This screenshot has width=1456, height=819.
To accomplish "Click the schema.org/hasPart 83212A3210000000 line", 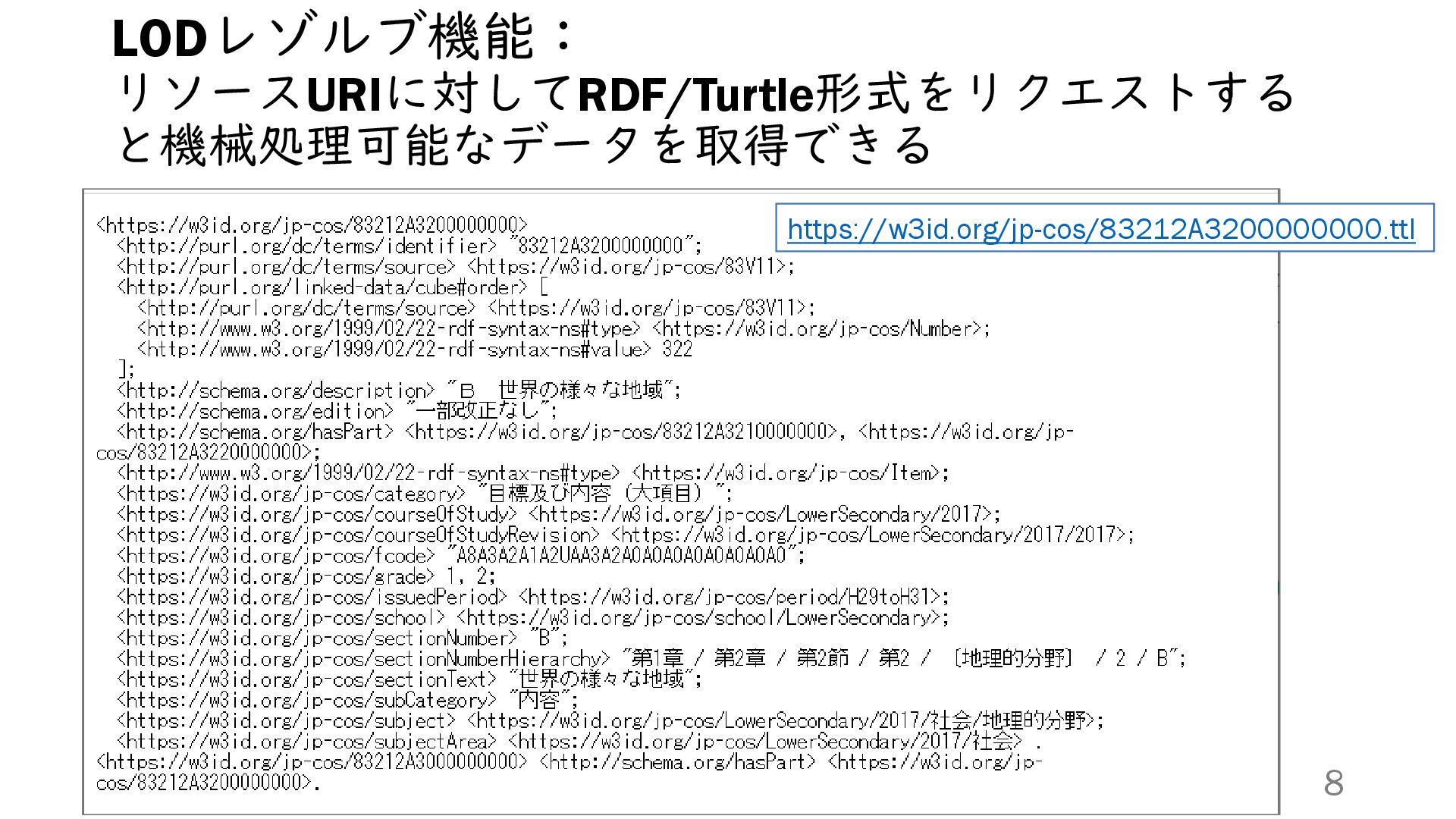I will [595, 432].
